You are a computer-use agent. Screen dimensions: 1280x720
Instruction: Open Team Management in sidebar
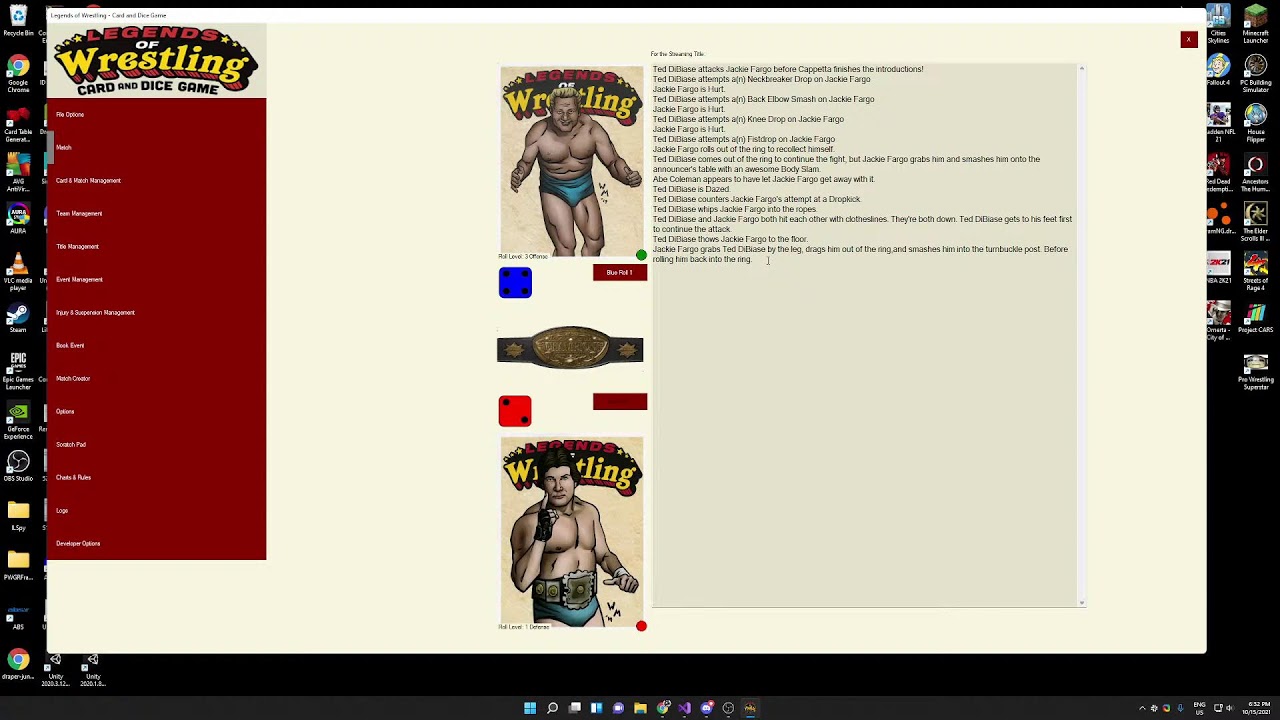point(79,214)
